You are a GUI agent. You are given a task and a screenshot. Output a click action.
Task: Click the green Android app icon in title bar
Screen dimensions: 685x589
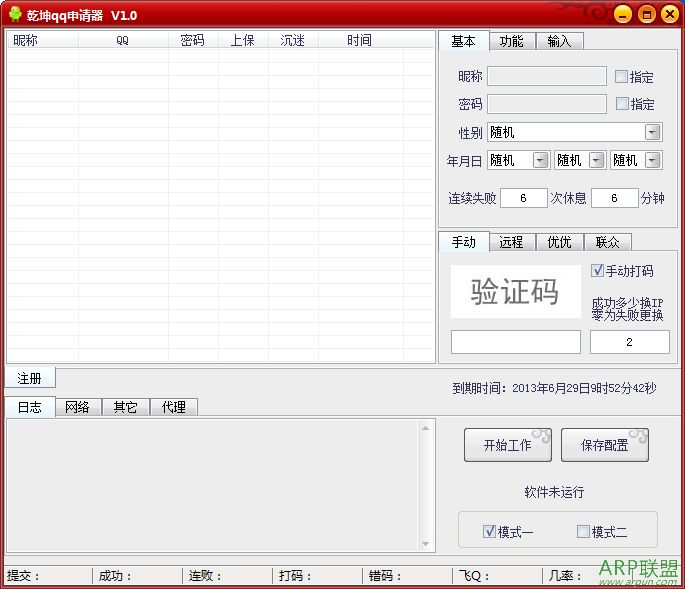tap(15, 14)
